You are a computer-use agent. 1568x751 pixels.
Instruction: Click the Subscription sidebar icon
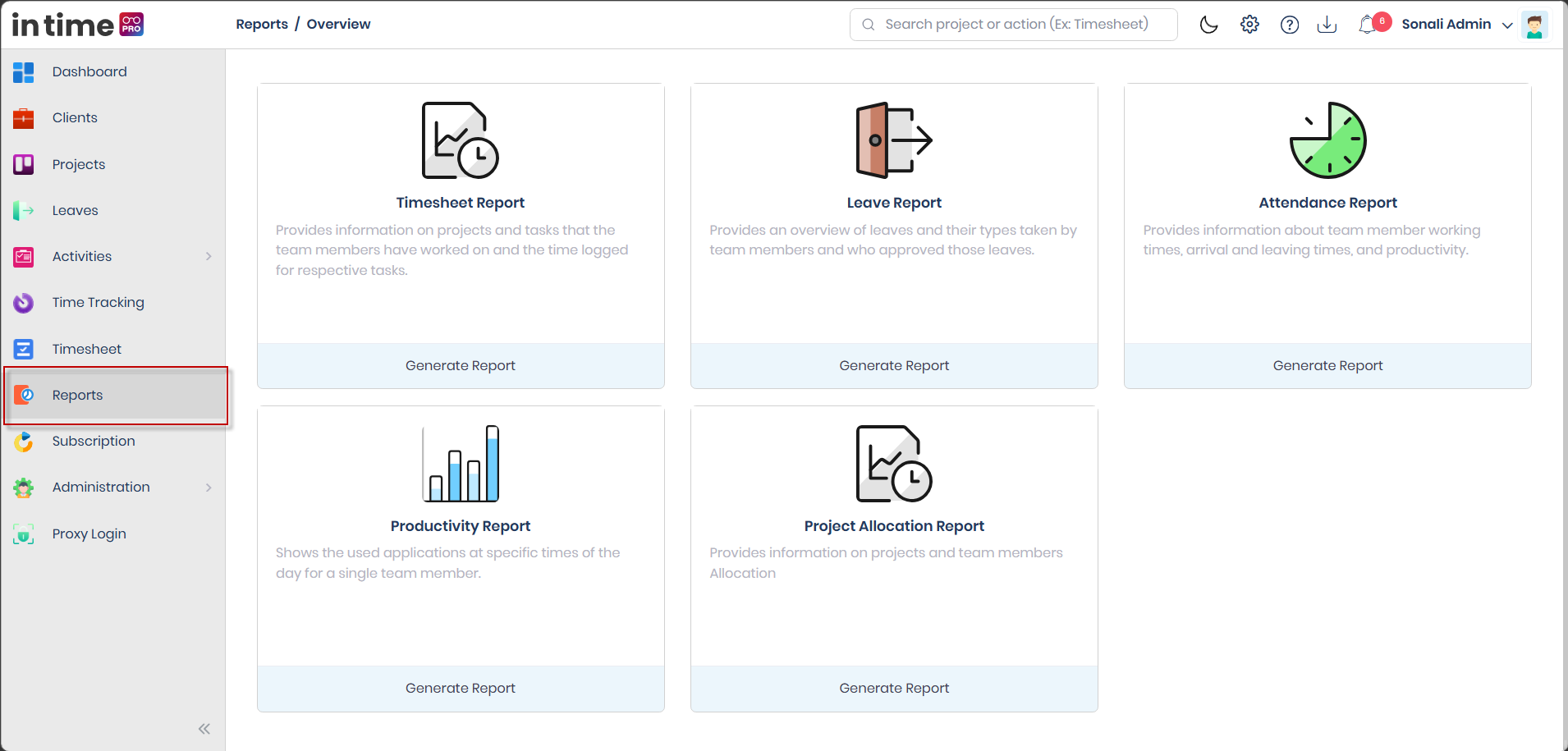[24, 442]
